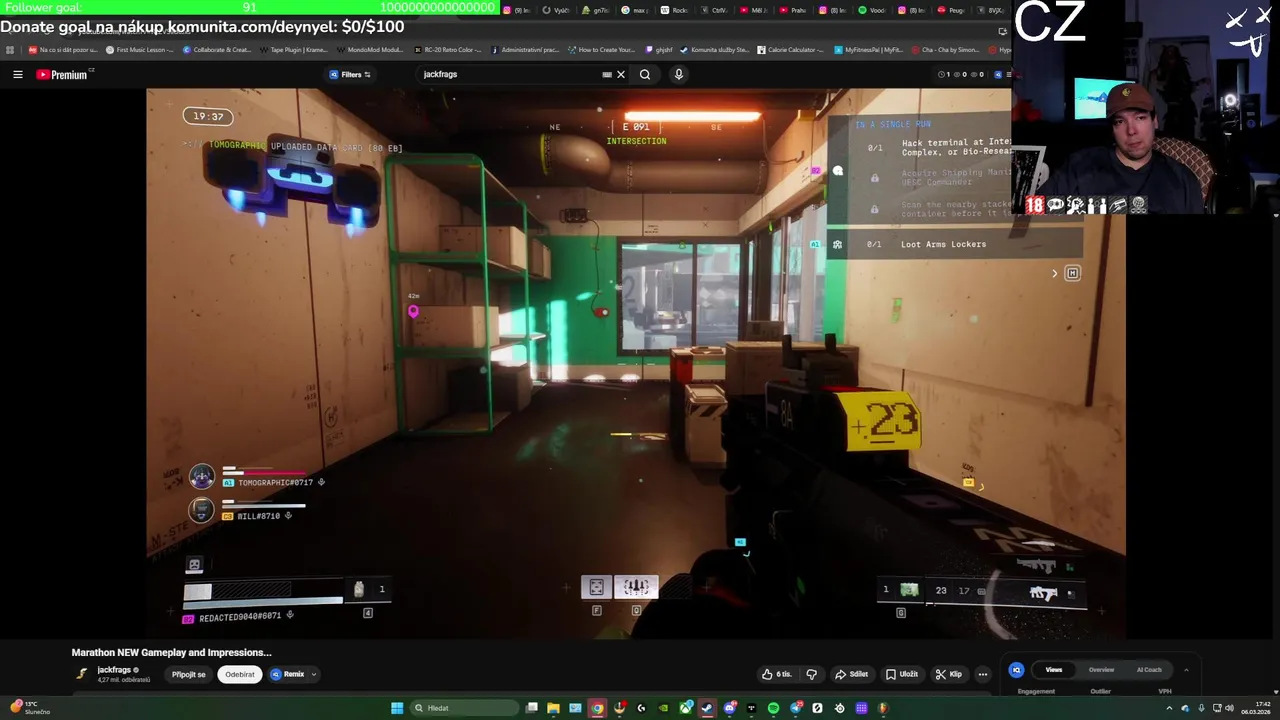Open the 'How to Create Your...' bookmark
1280x720 pixels.
(601, 49)
